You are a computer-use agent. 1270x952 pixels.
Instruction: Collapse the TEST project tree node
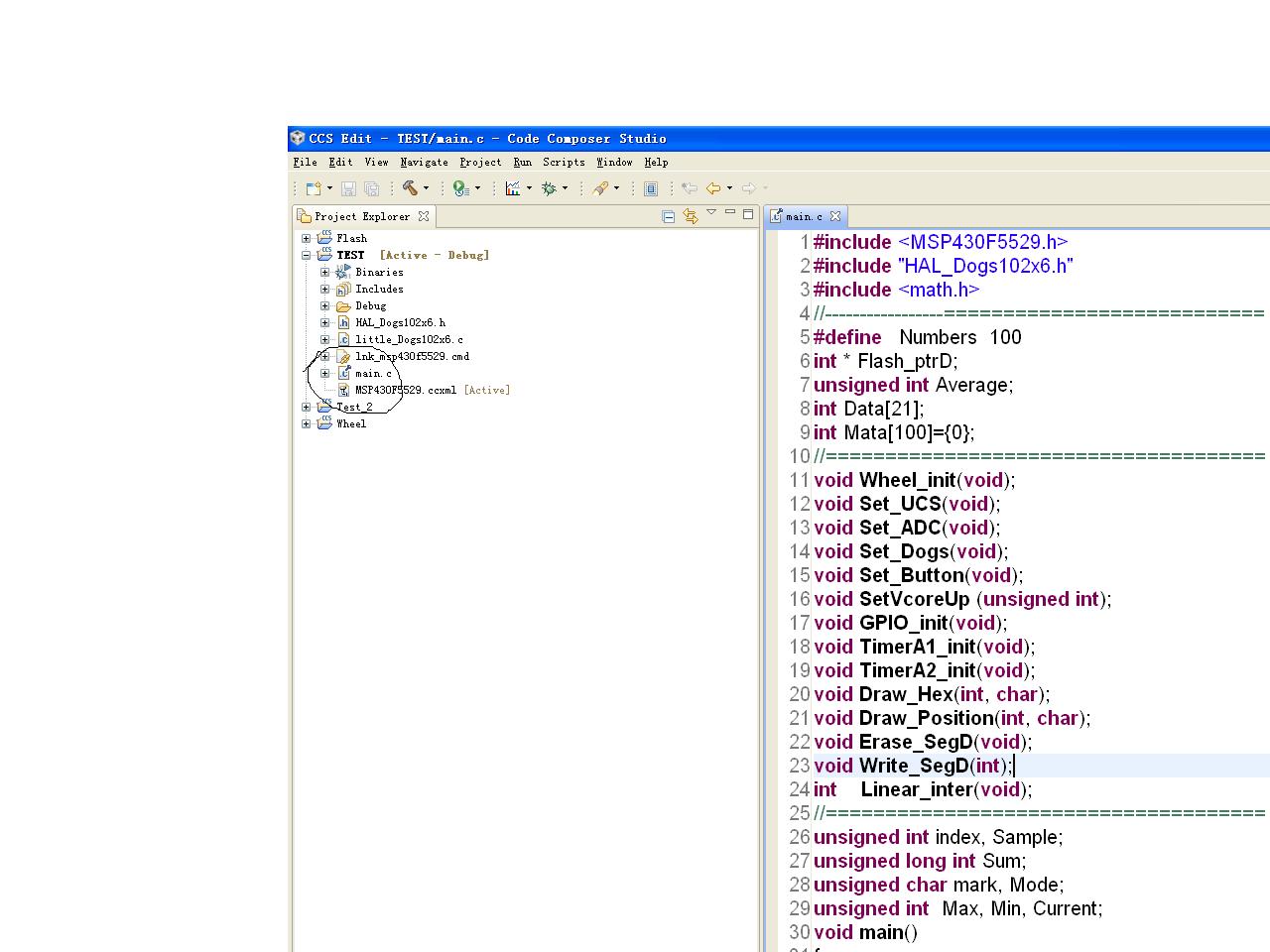click(307, 255)
